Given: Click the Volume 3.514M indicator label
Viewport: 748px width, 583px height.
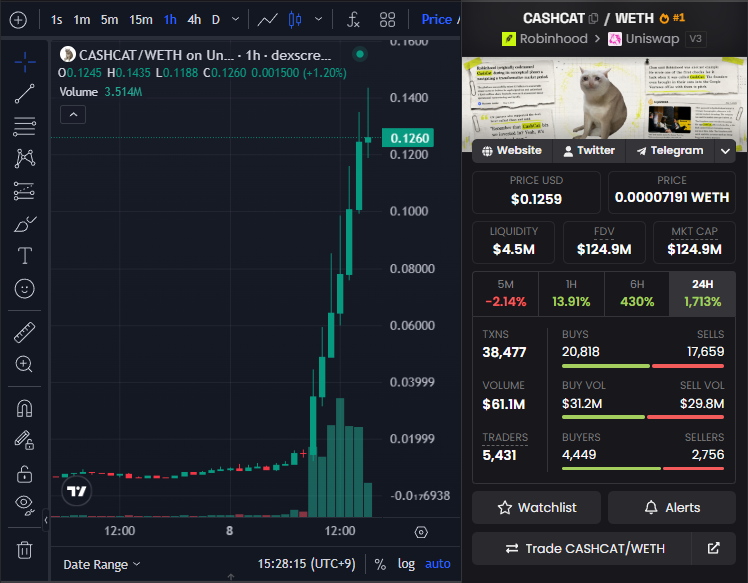Looking at the screenshot, I should pos(101,92).
